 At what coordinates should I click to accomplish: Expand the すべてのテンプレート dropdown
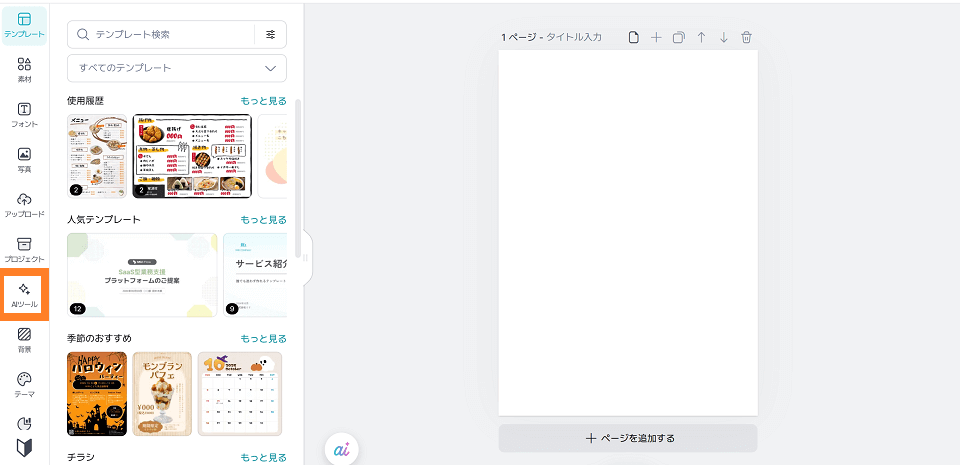click(x=177, y=68)
